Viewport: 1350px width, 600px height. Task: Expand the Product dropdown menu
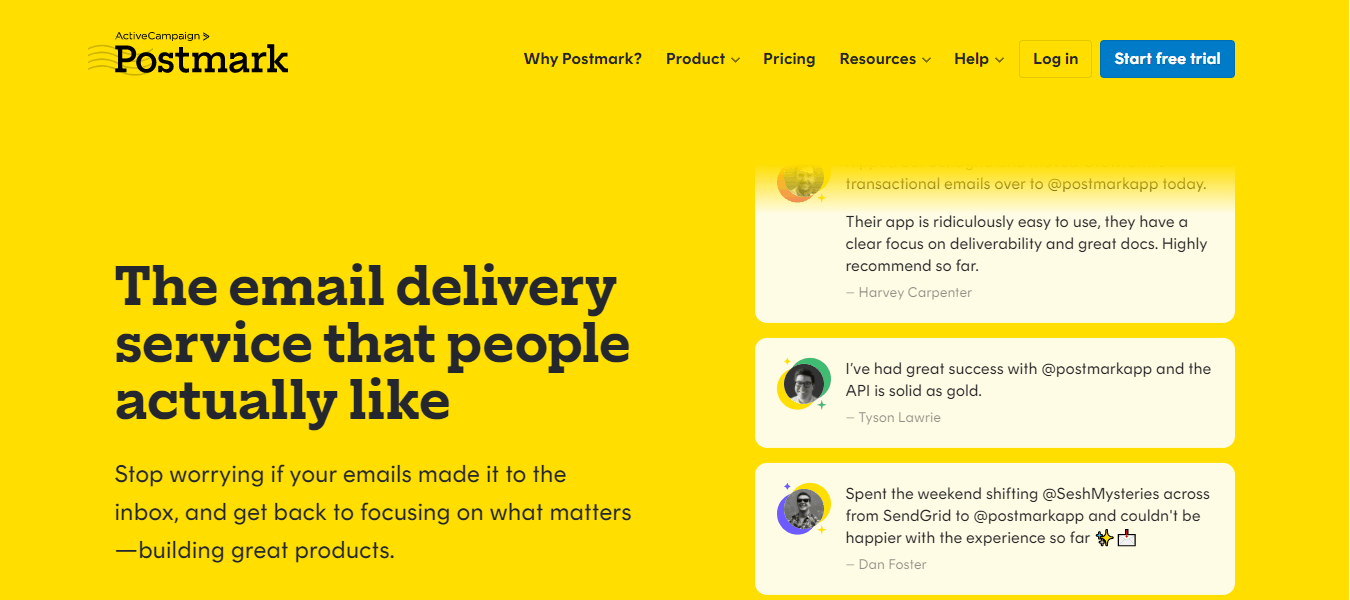pyautogui.click(x=702, y=59)
